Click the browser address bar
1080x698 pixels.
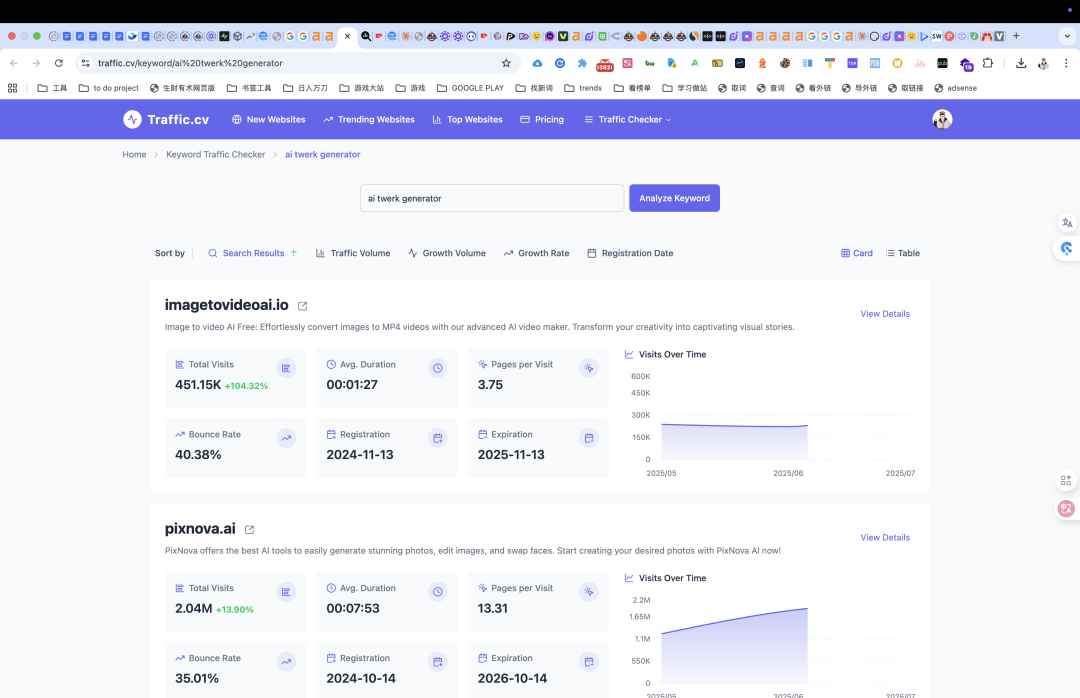coord(296,63)
